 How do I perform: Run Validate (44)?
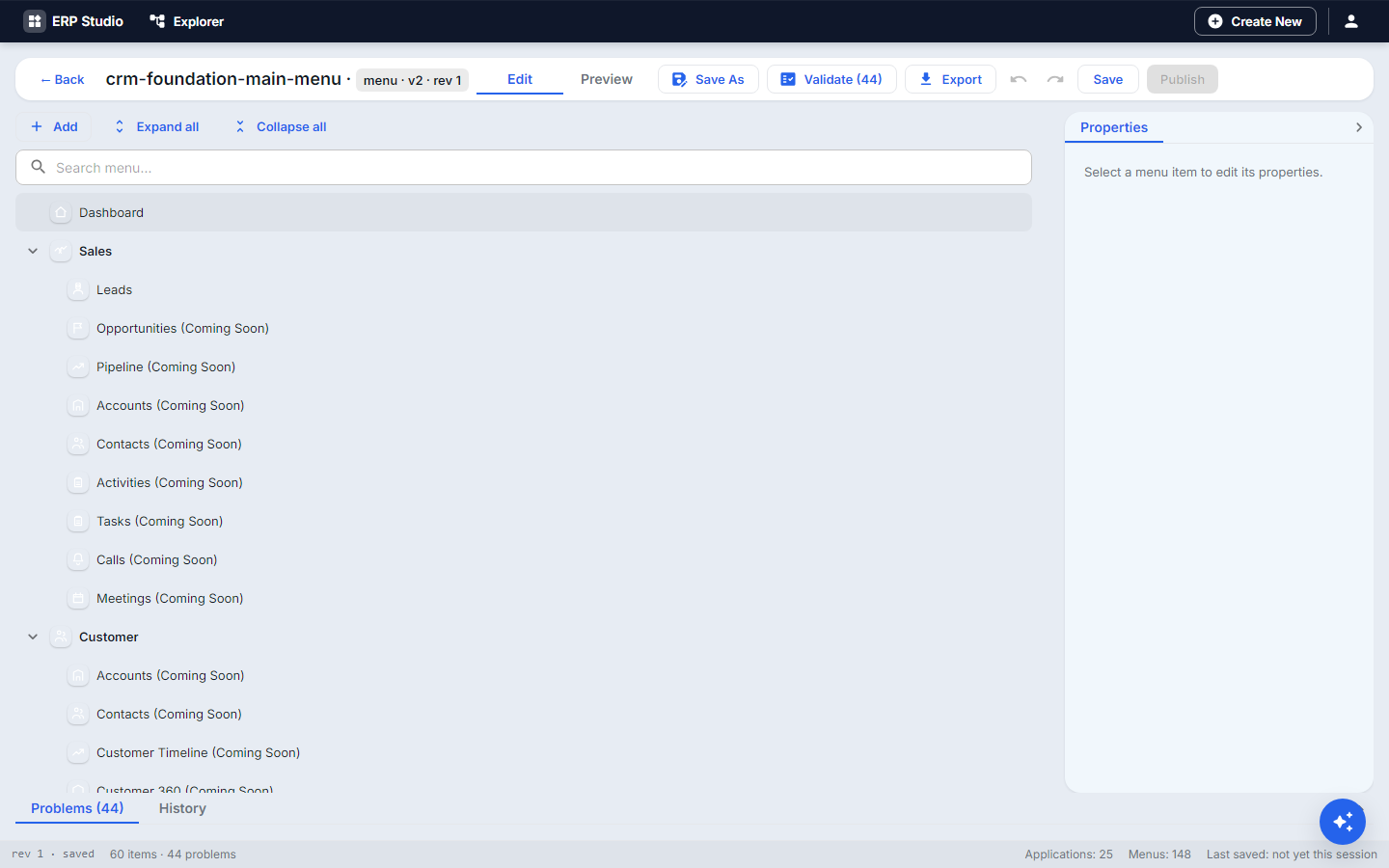(831, 79)
